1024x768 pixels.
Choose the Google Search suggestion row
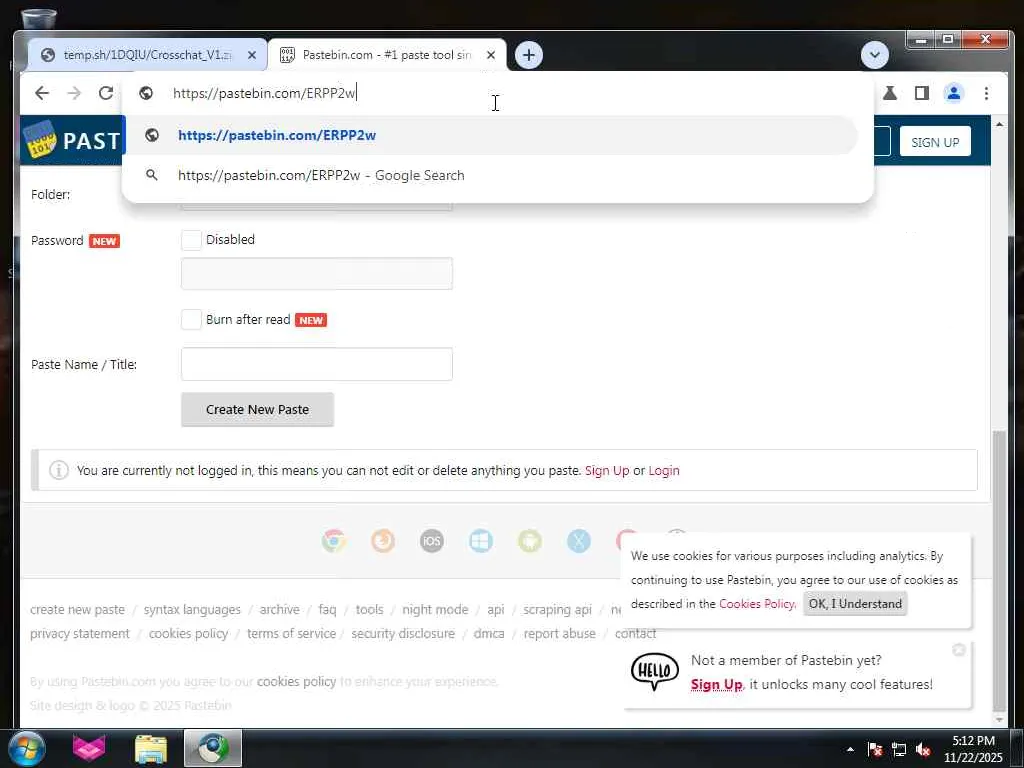[x=490, y=175]
